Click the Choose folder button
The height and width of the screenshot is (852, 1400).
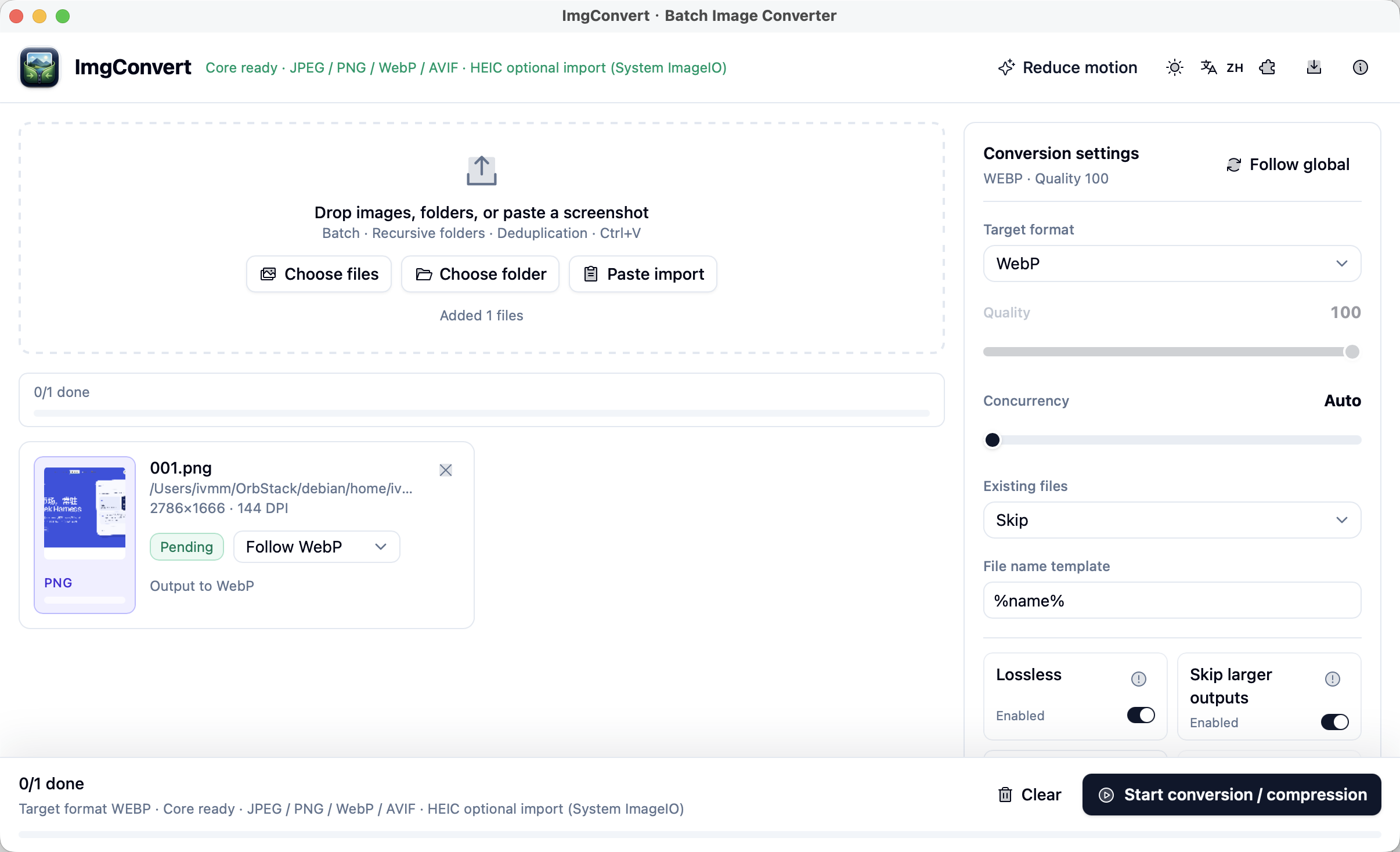click(x=481, y=274)
